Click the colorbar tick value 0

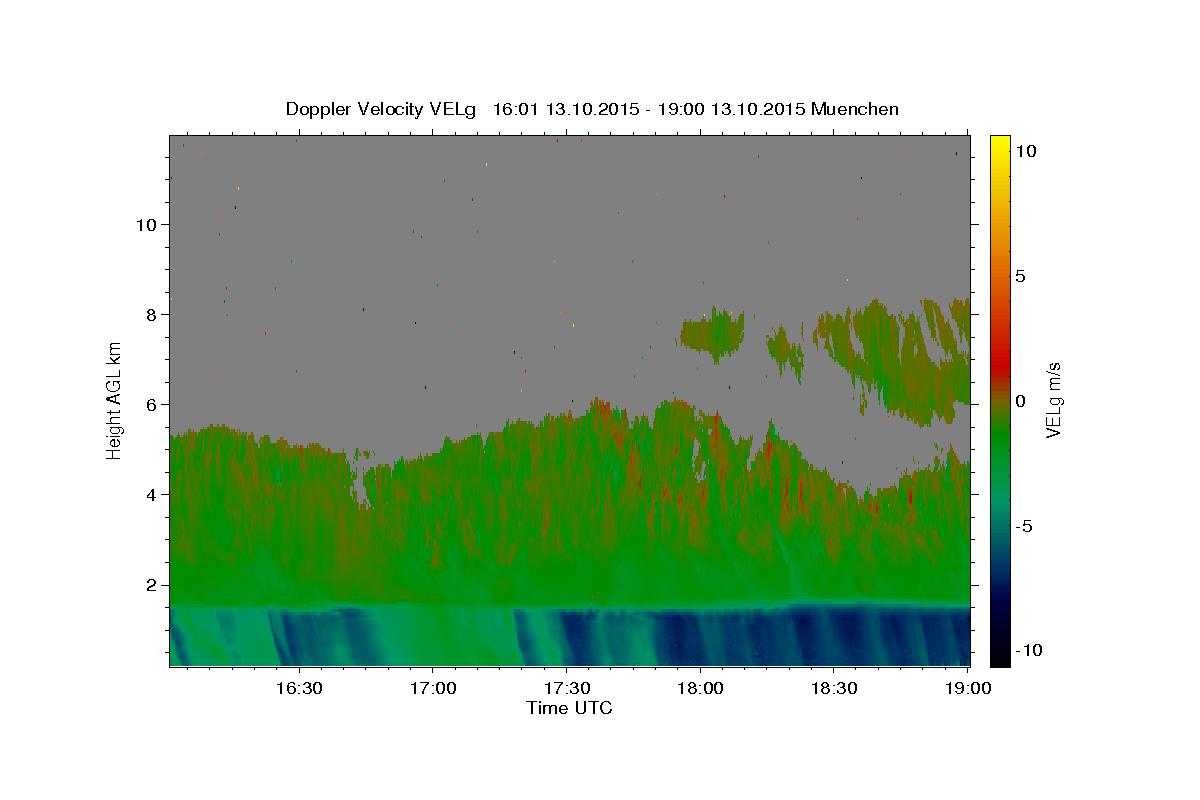tap(1020, 401)
